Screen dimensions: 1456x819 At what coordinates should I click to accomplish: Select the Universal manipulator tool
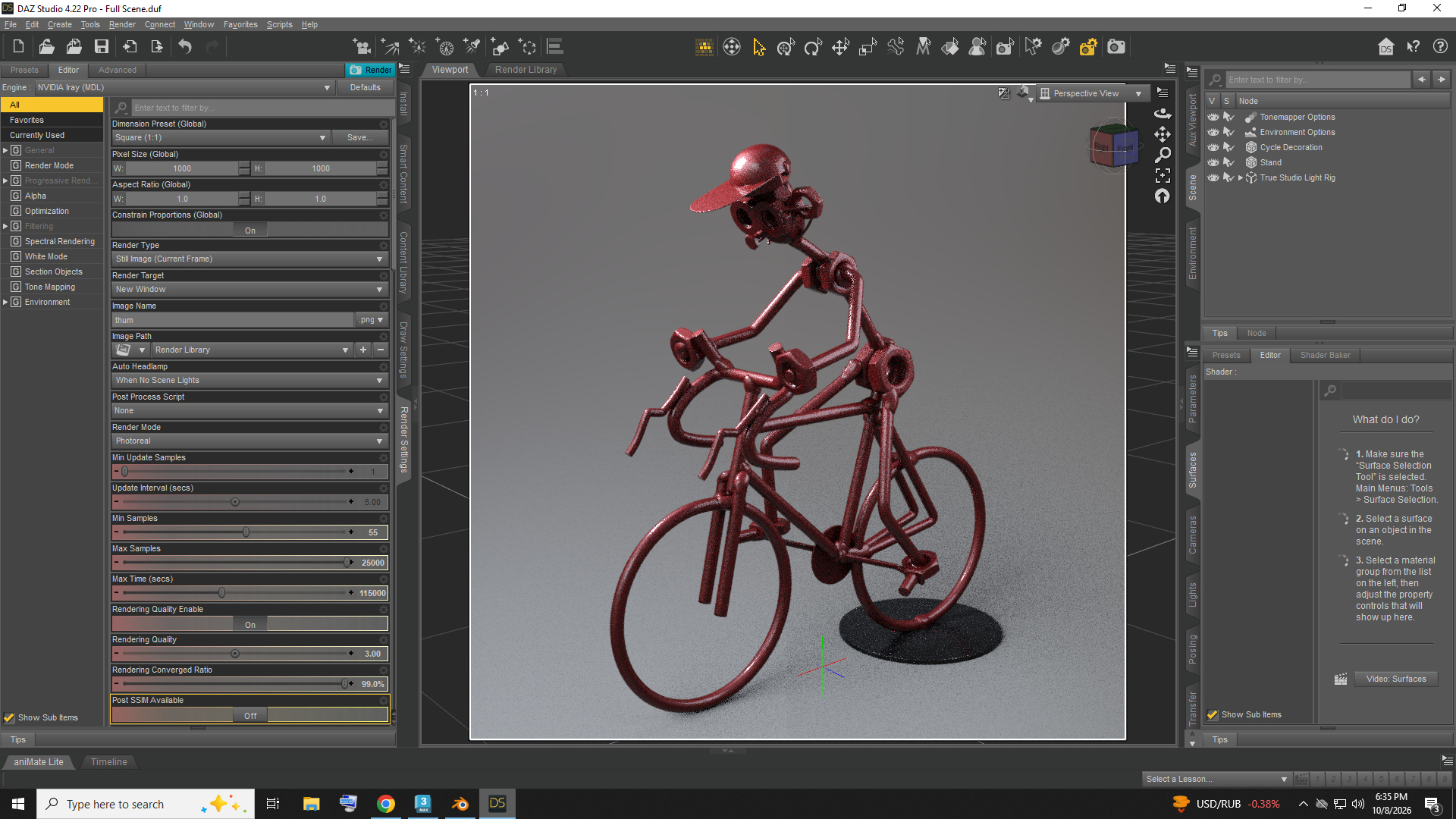786,47
